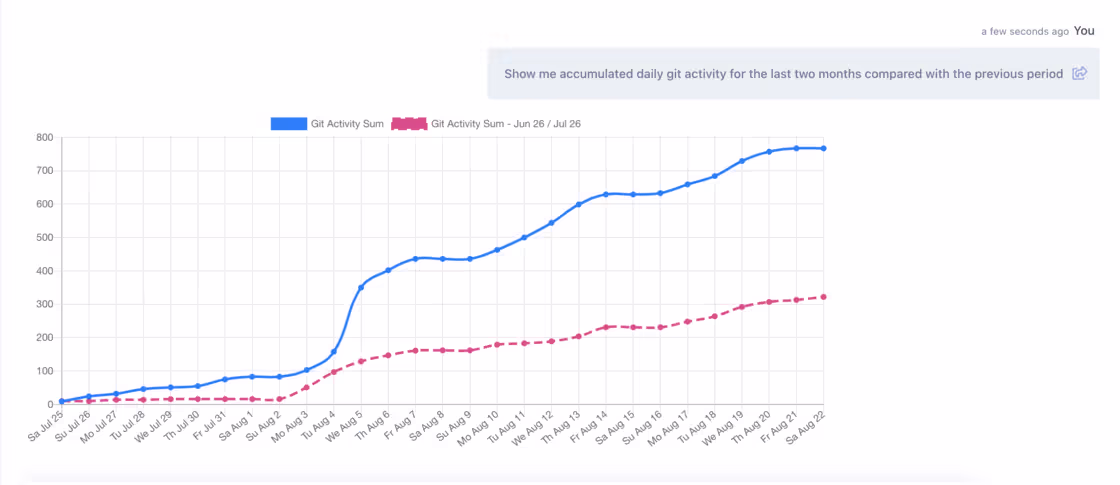Click the 'Sa Jul 25' x-axis label

pyautogui.click(x=44, y=426)
